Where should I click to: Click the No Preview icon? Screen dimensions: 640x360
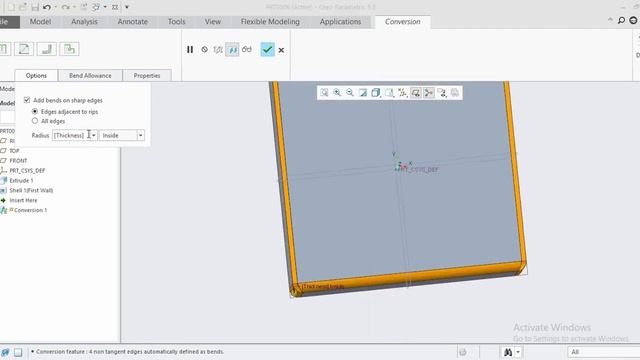204,49
